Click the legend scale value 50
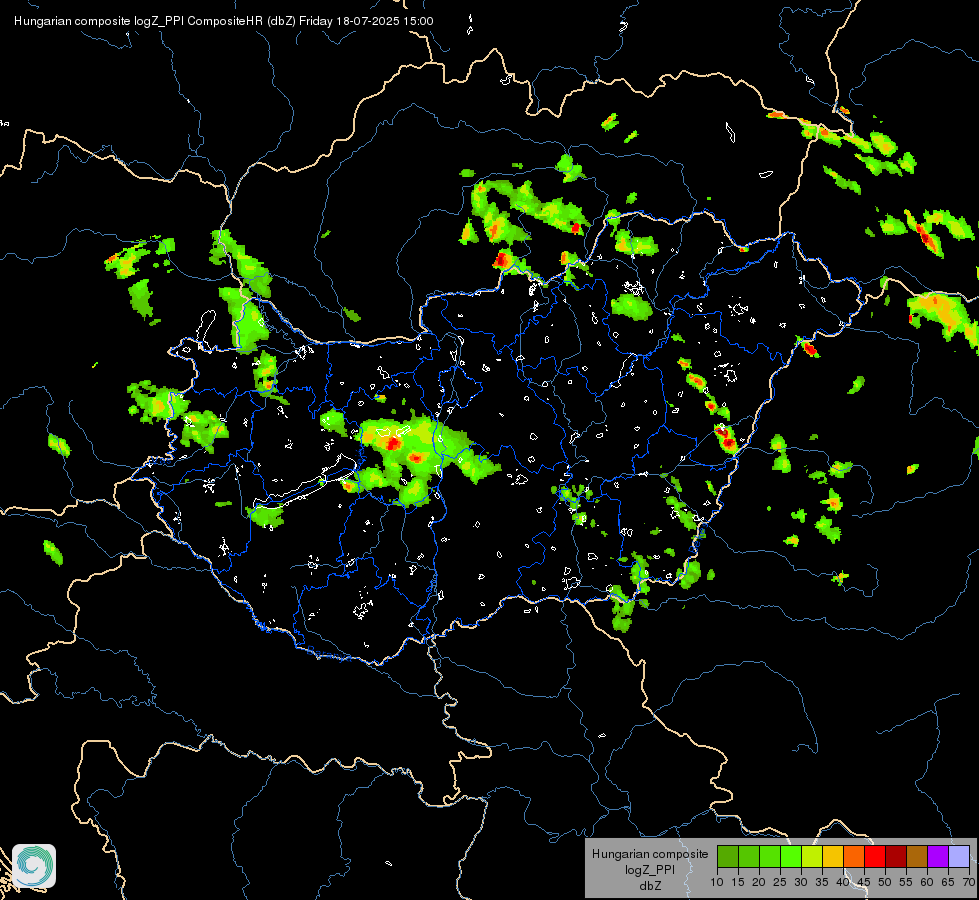This screenshot has width=979, height=900. click(885, 883)
